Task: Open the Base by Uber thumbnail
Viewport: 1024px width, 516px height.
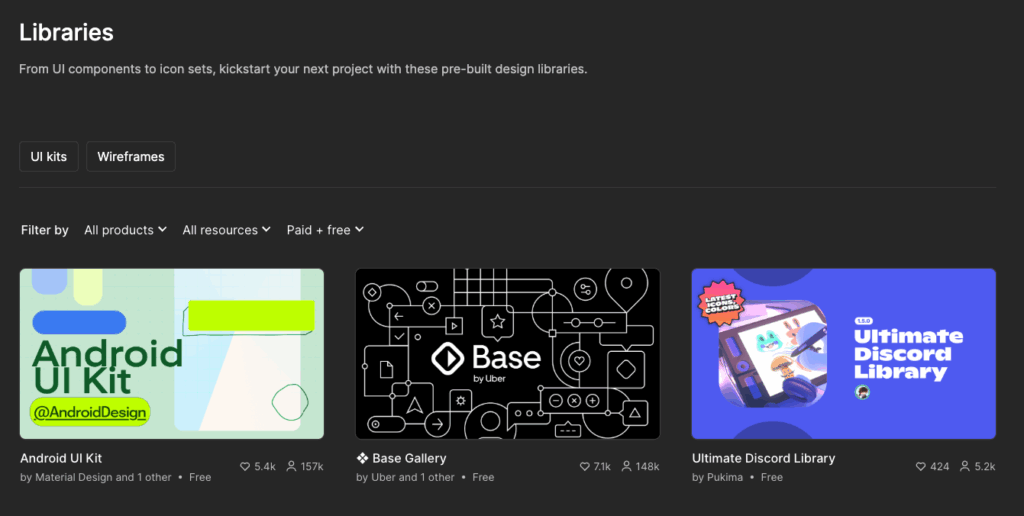Action: [507, 353]
